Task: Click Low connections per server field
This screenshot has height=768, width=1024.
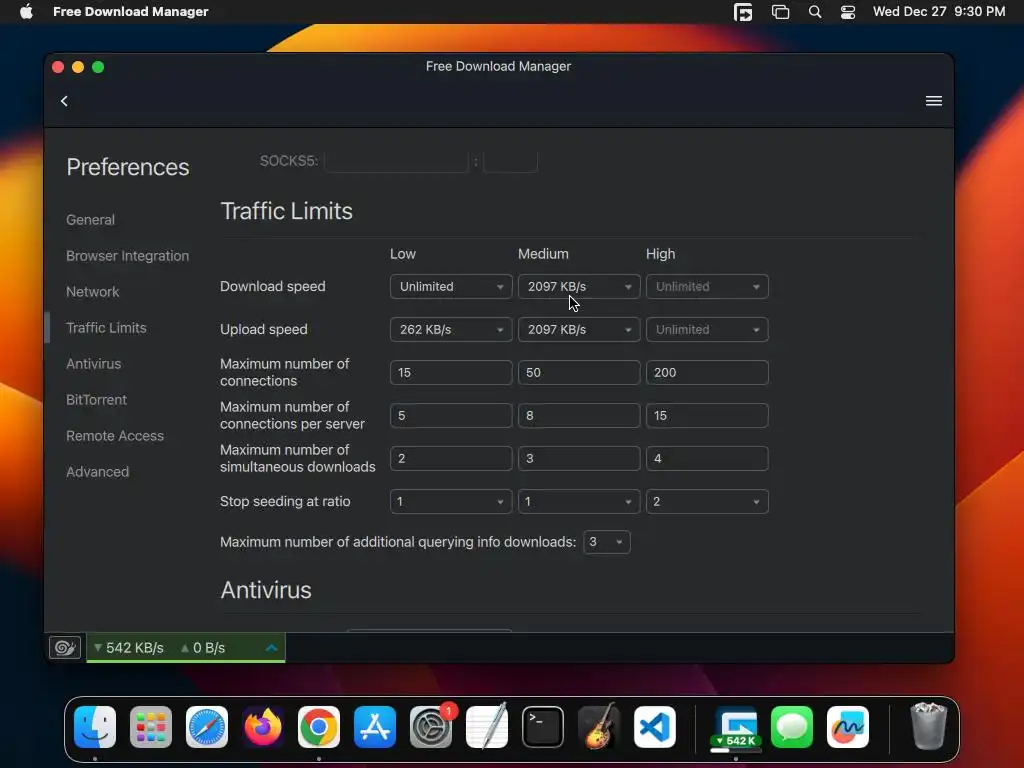Action: [x=451, y=415]
